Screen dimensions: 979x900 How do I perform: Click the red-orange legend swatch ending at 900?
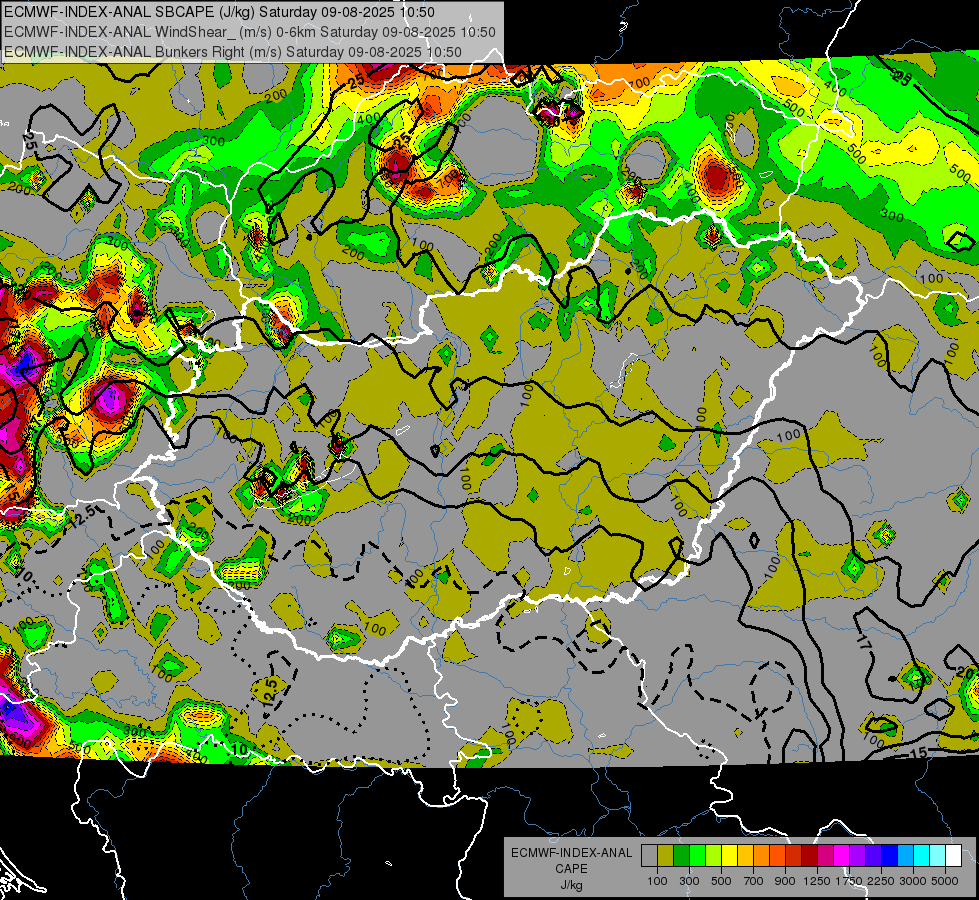click(777, 855)
